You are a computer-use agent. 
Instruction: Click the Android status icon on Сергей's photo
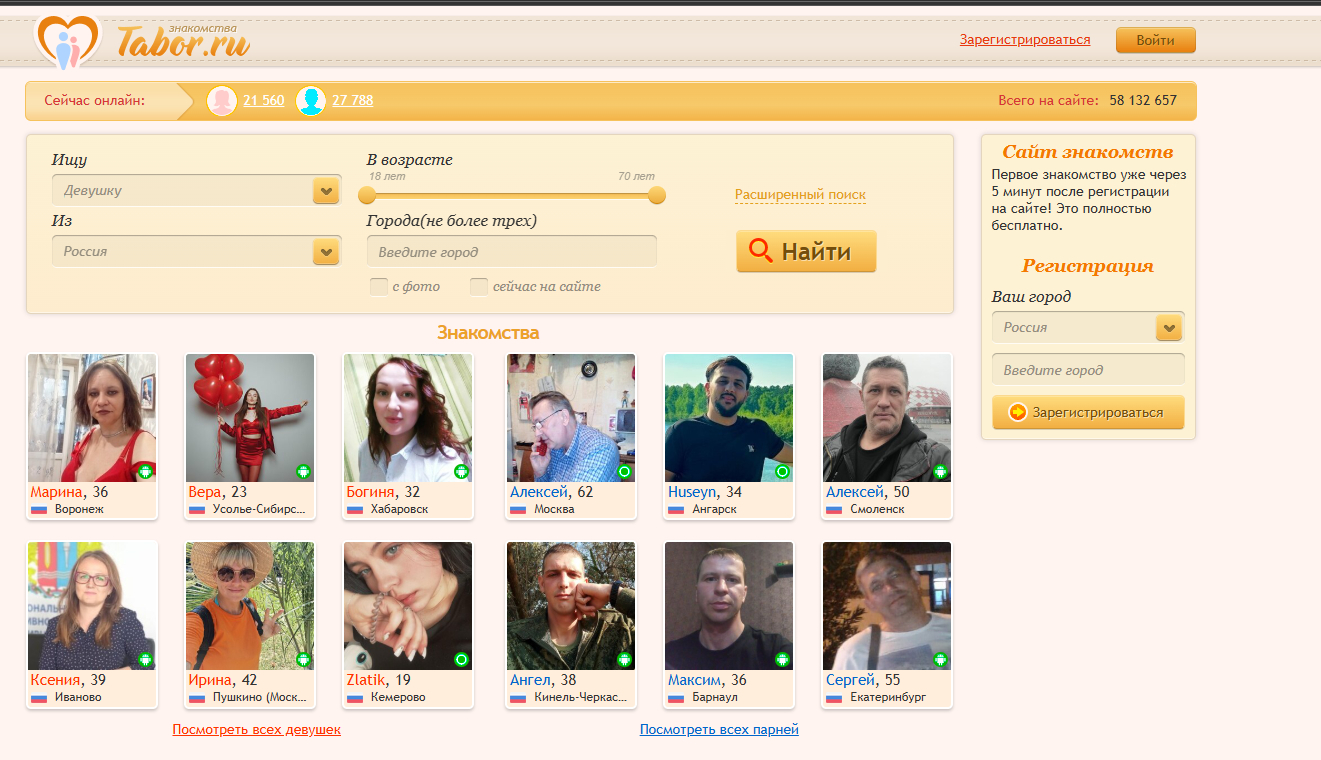(x=941, y=659)
